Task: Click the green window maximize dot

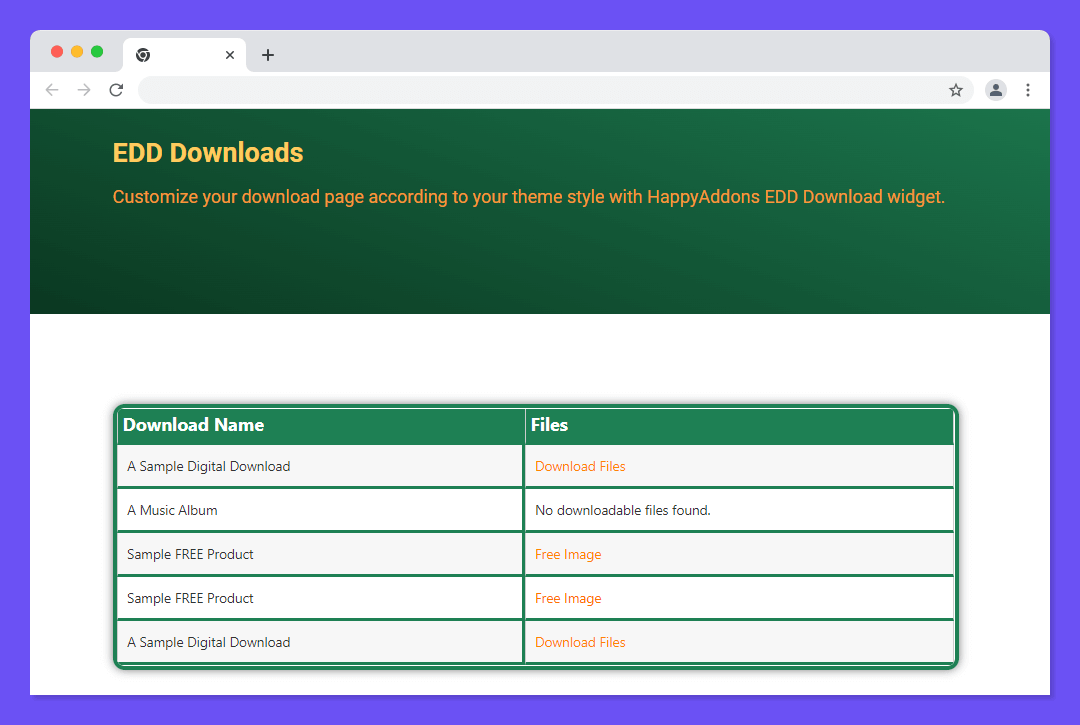Action: [97, 52]
